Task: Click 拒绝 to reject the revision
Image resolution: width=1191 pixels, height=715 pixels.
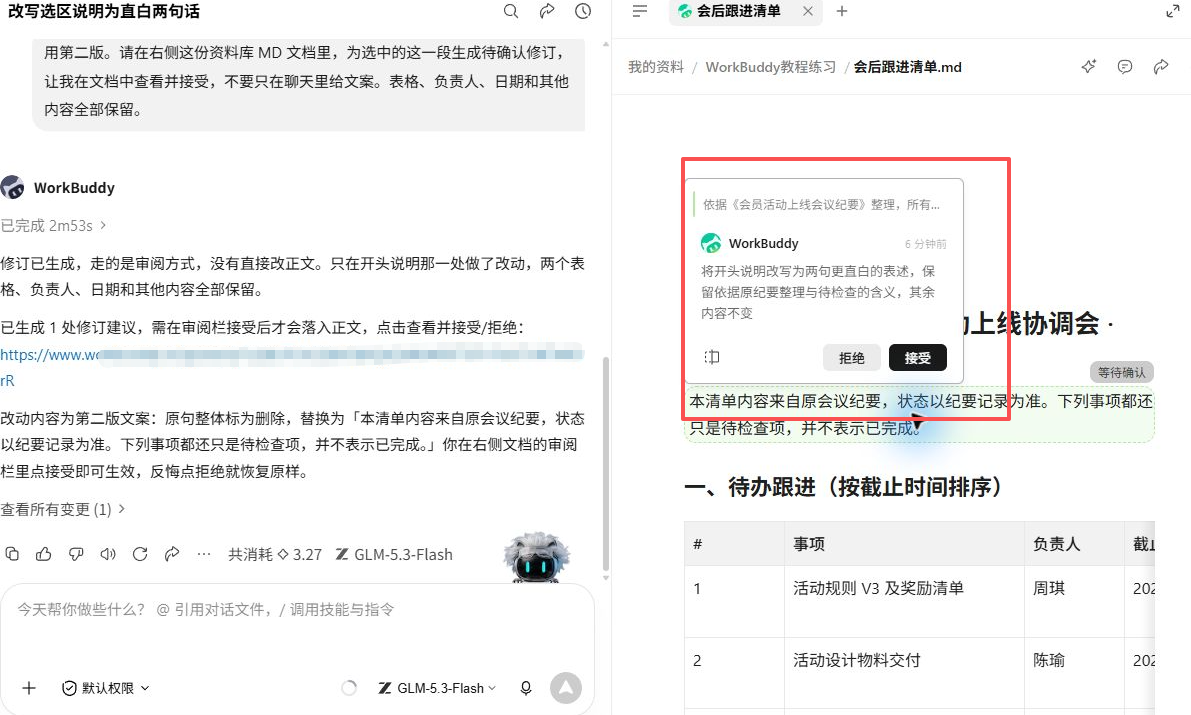Action: tap(851, 358)
